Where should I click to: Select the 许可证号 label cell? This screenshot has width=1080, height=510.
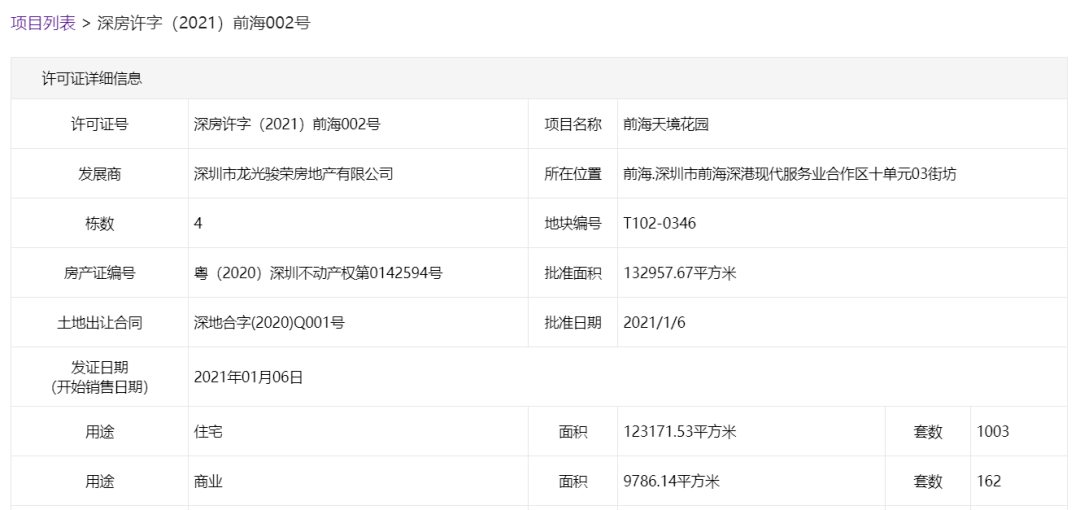coord(99,124)
